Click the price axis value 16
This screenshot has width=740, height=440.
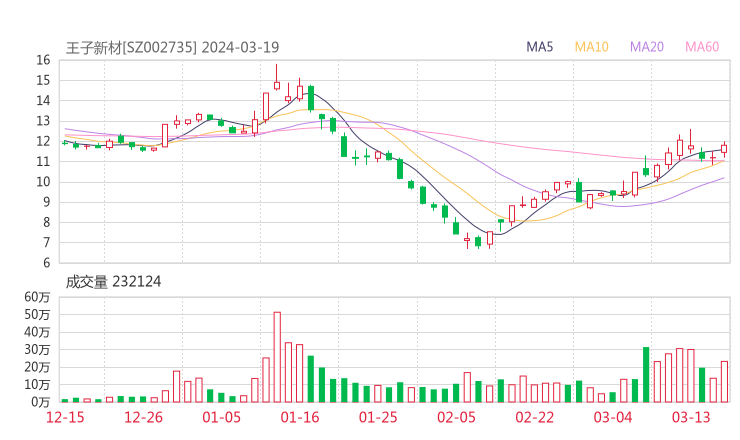(x=43, y=60)
